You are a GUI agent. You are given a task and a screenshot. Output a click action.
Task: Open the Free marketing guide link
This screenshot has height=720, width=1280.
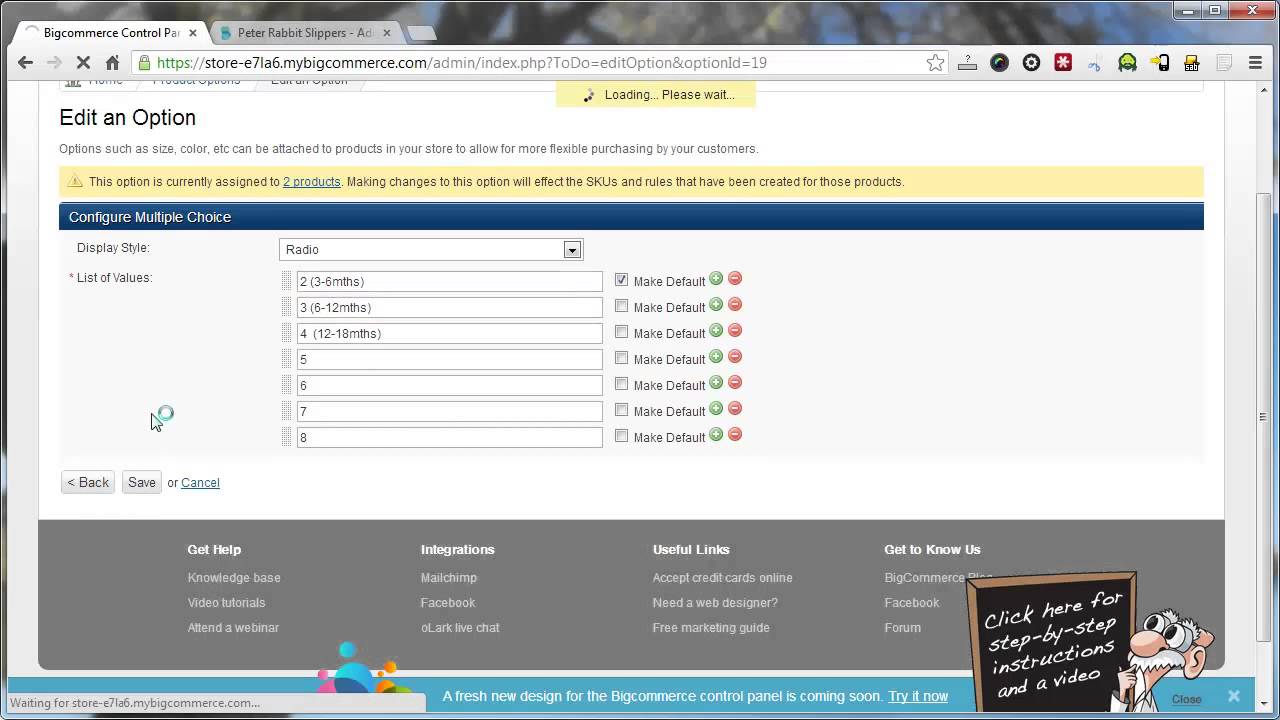click(711, 628)
